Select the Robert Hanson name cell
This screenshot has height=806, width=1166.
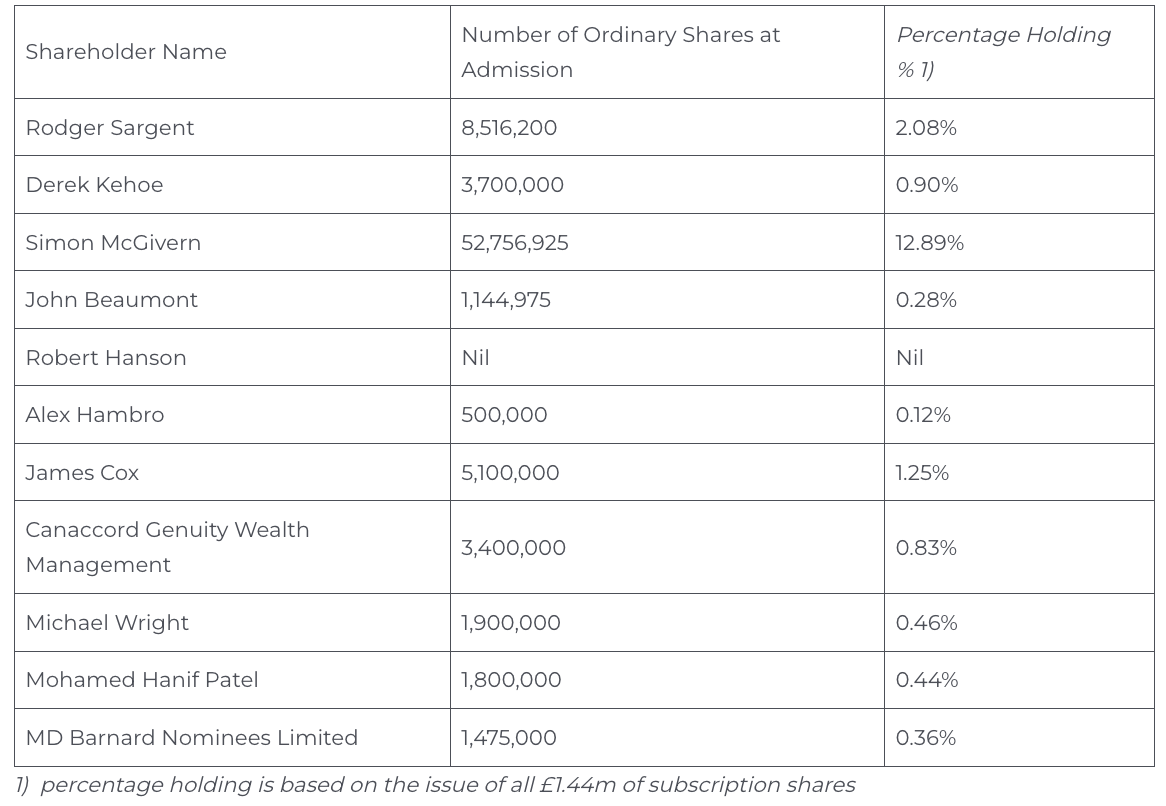click(106, 358)
